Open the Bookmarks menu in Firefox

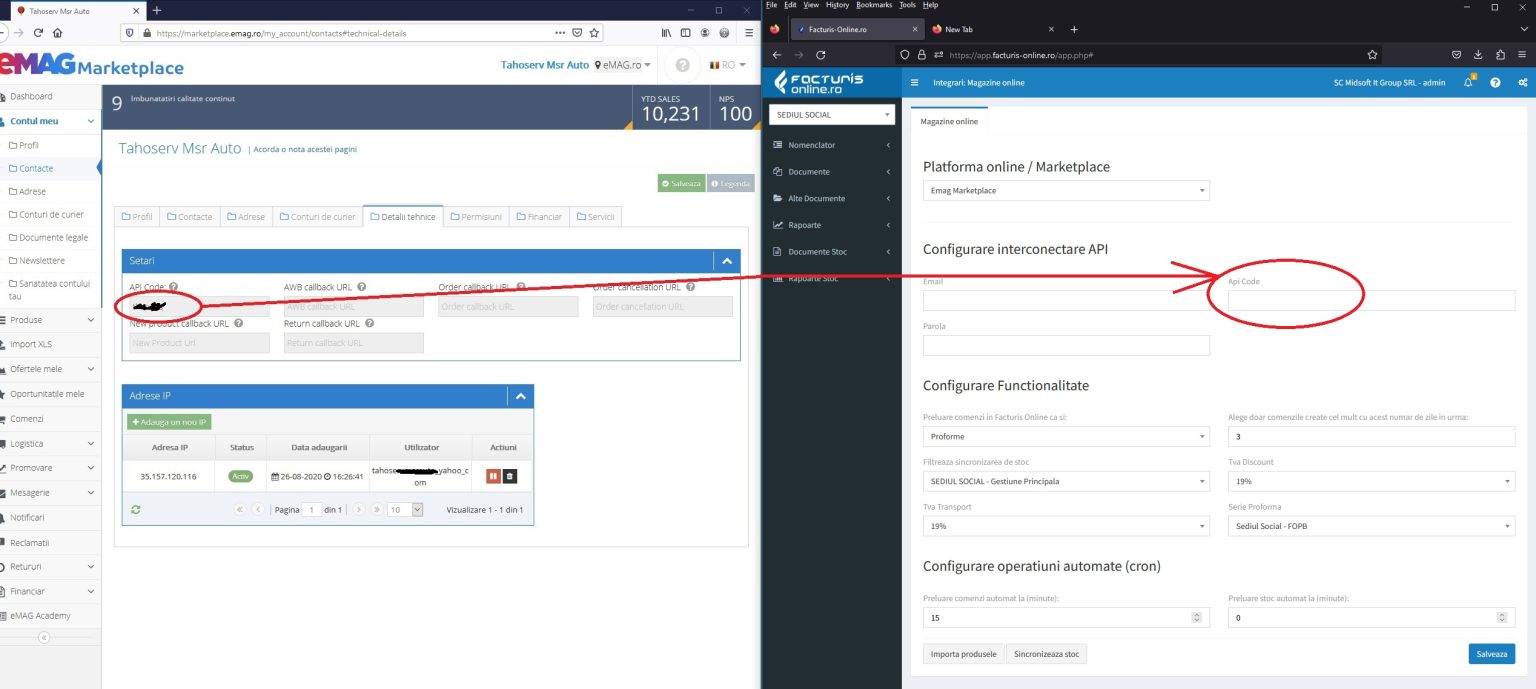point(875,5)
